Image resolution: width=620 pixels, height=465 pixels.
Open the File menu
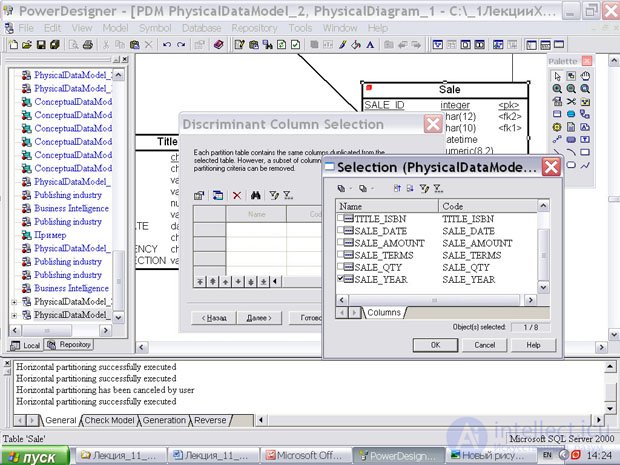(26, 28)
